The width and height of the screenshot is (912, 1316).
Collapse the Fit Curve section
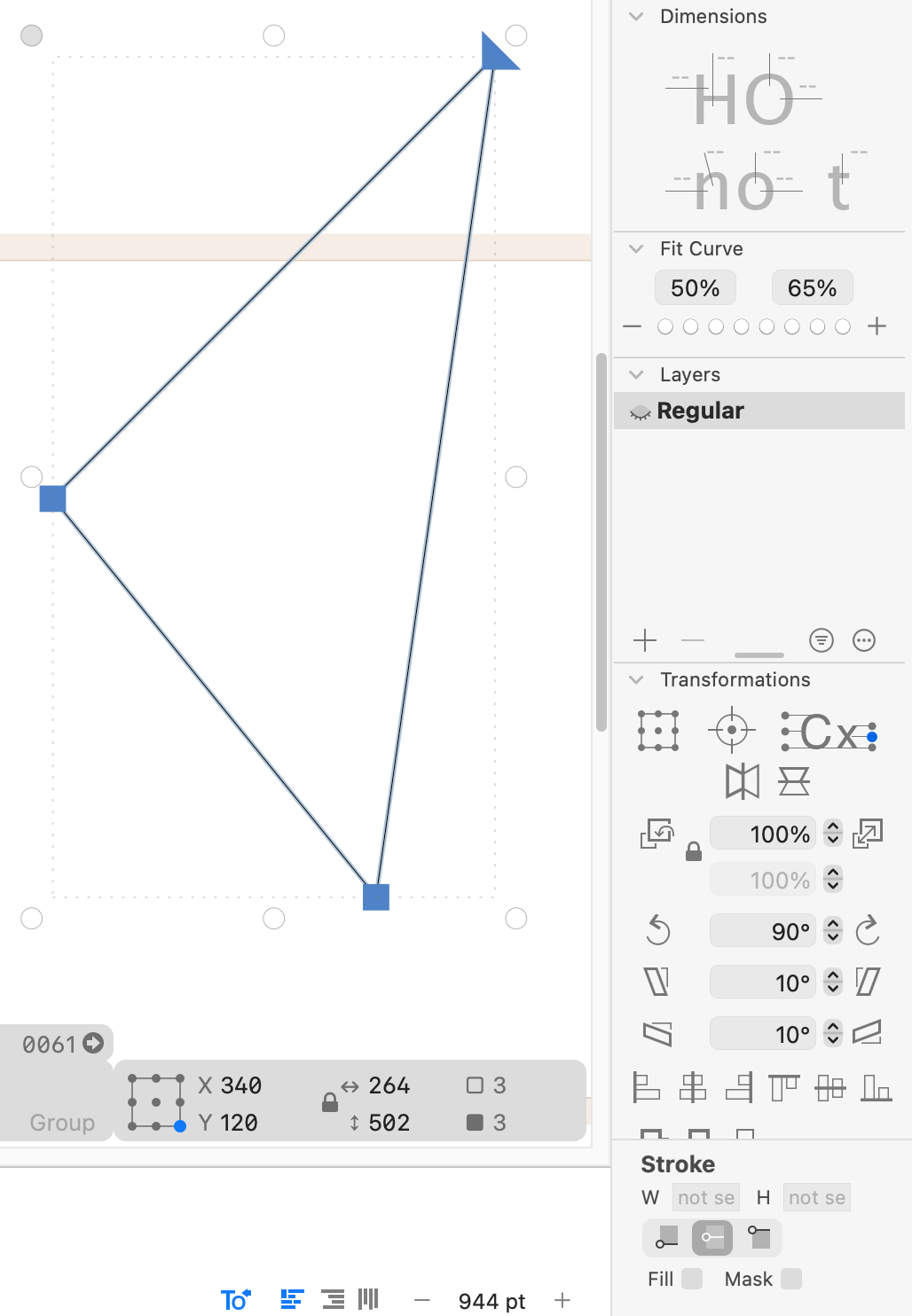coord(636,249)
